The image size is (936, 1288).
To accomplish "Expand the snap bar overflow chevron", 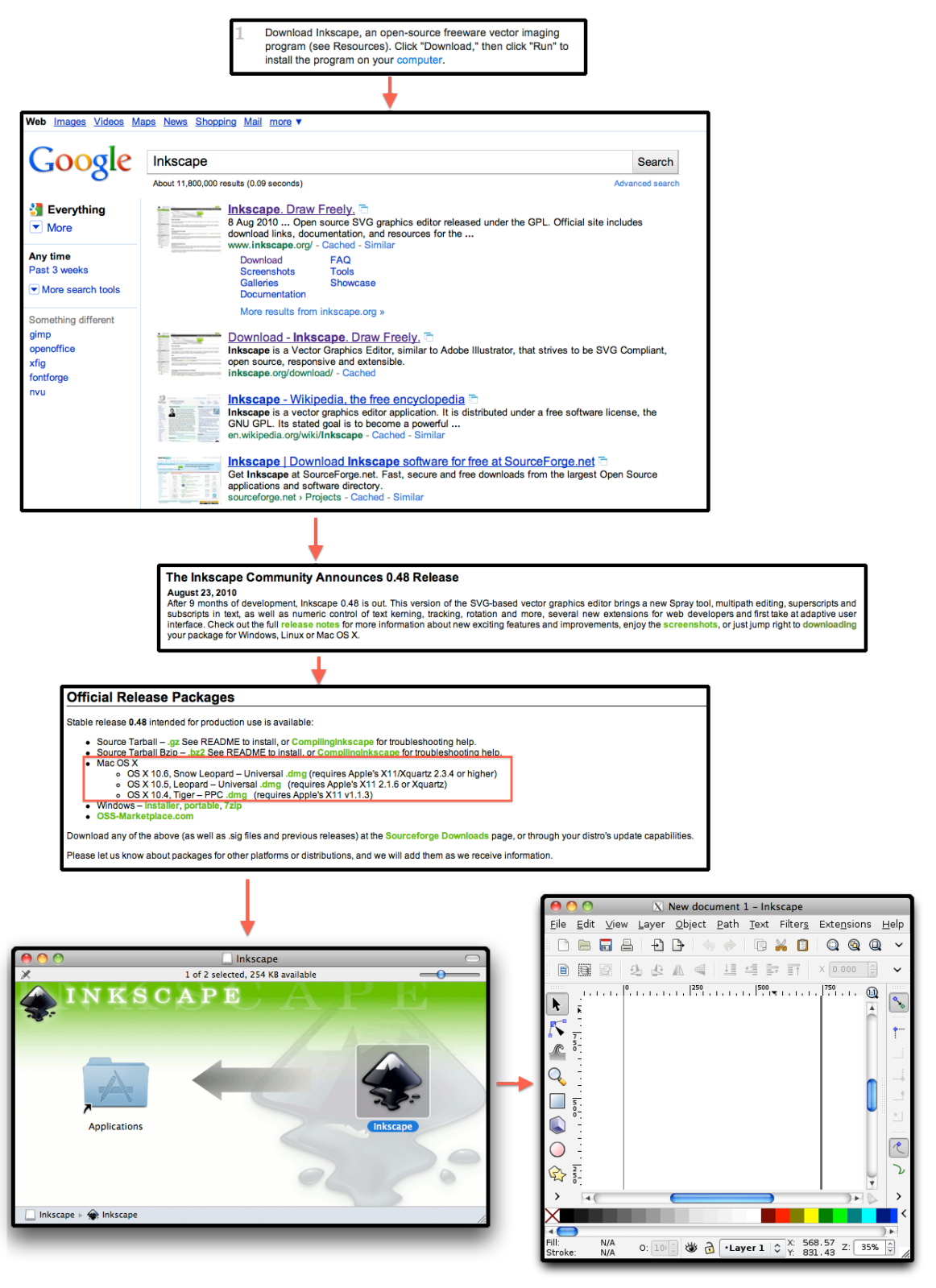I will pos(899,1196).
